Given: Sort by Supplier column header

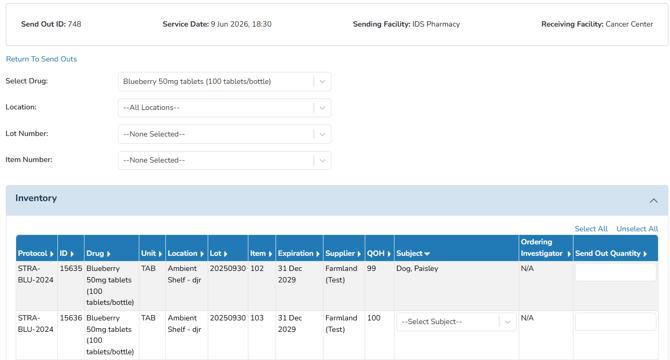Looking at the screenshot, I should [343, 253].
